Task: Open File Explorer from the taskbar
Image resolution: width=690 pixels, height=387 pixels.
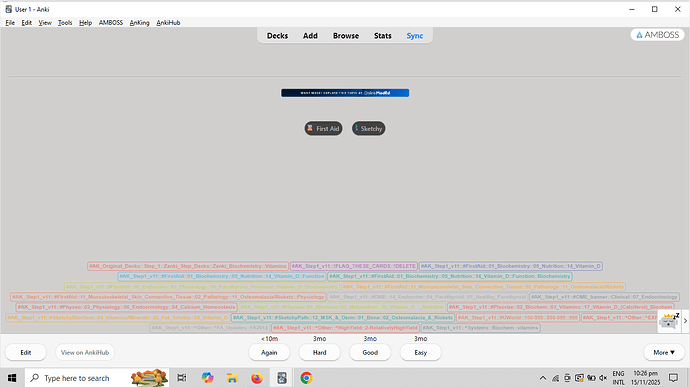Action: [x=232, y=378]
